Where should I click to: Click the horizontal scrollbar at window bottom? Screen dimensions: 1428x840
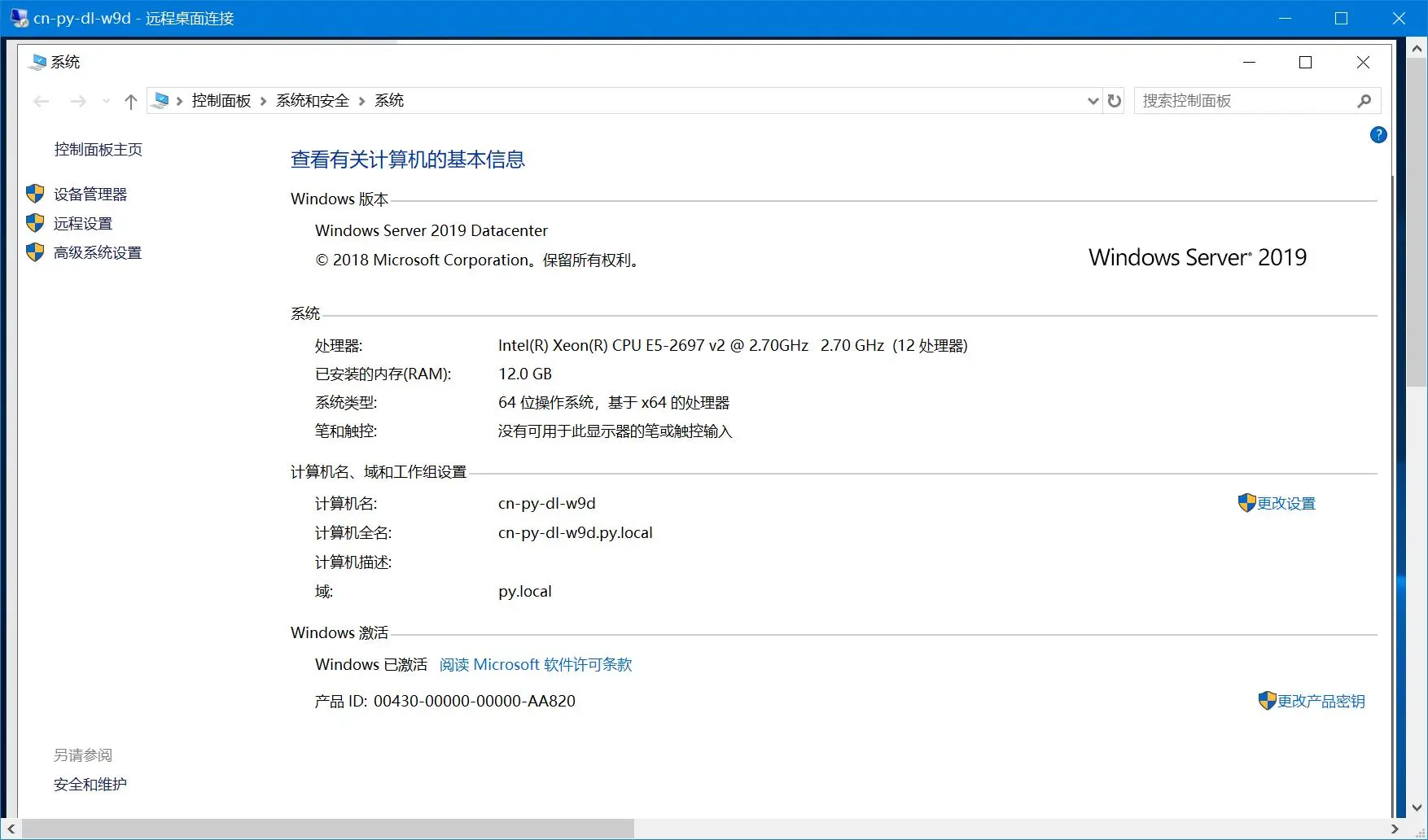coord(326,829)
